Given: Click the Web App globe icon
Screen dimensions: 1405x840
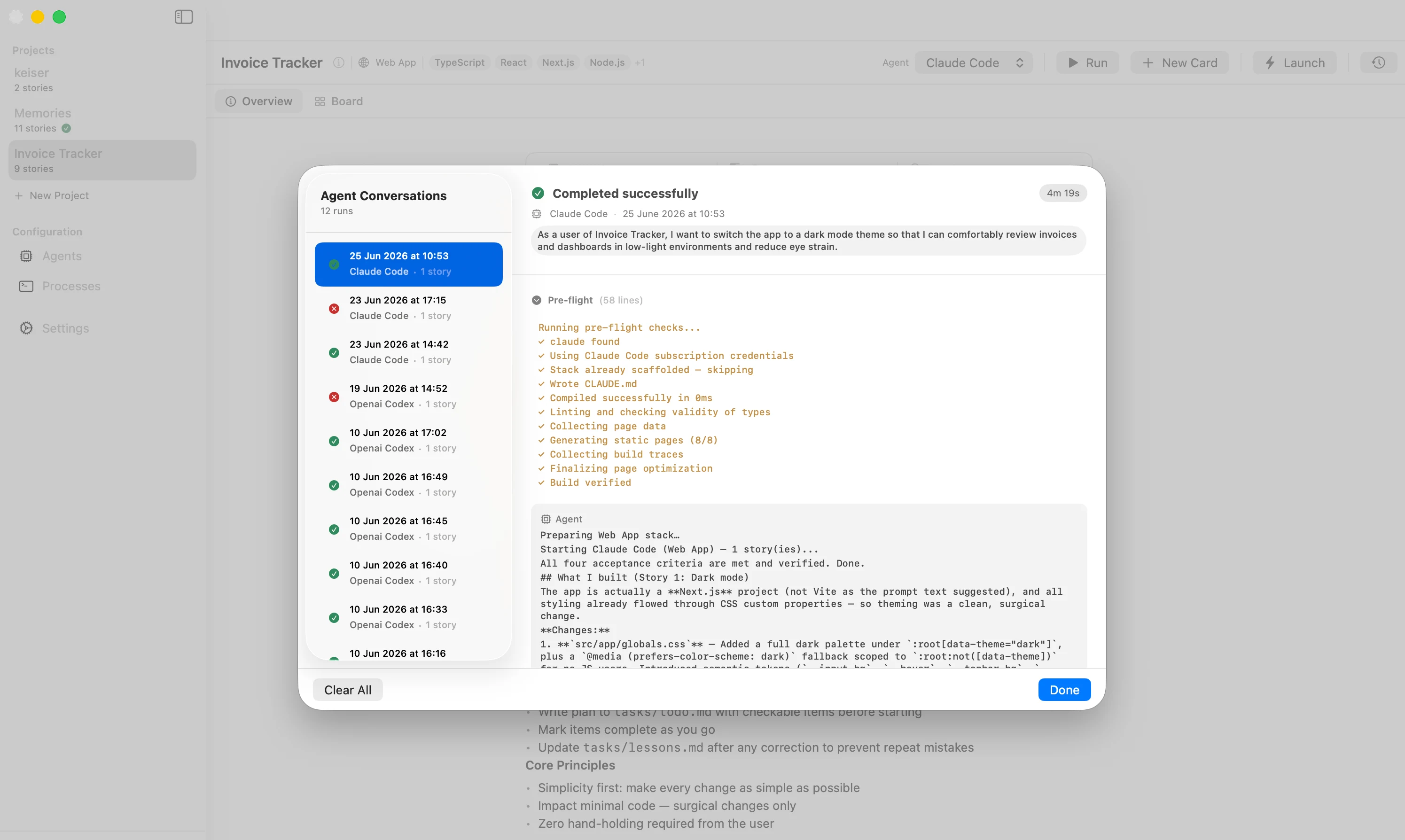Looking at the screenshot, I should click(x=364, y=63).
